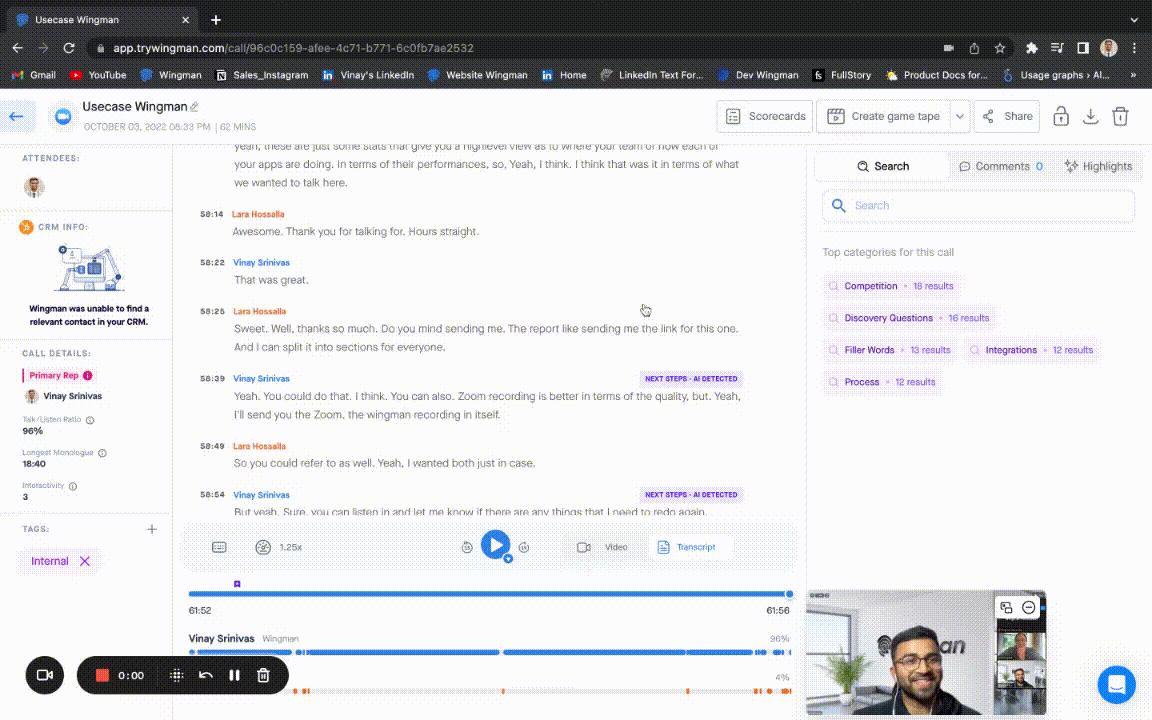1152x720 pixels.
Task: Open the YouTube bookmark
Action: click(x=98, y=75)
